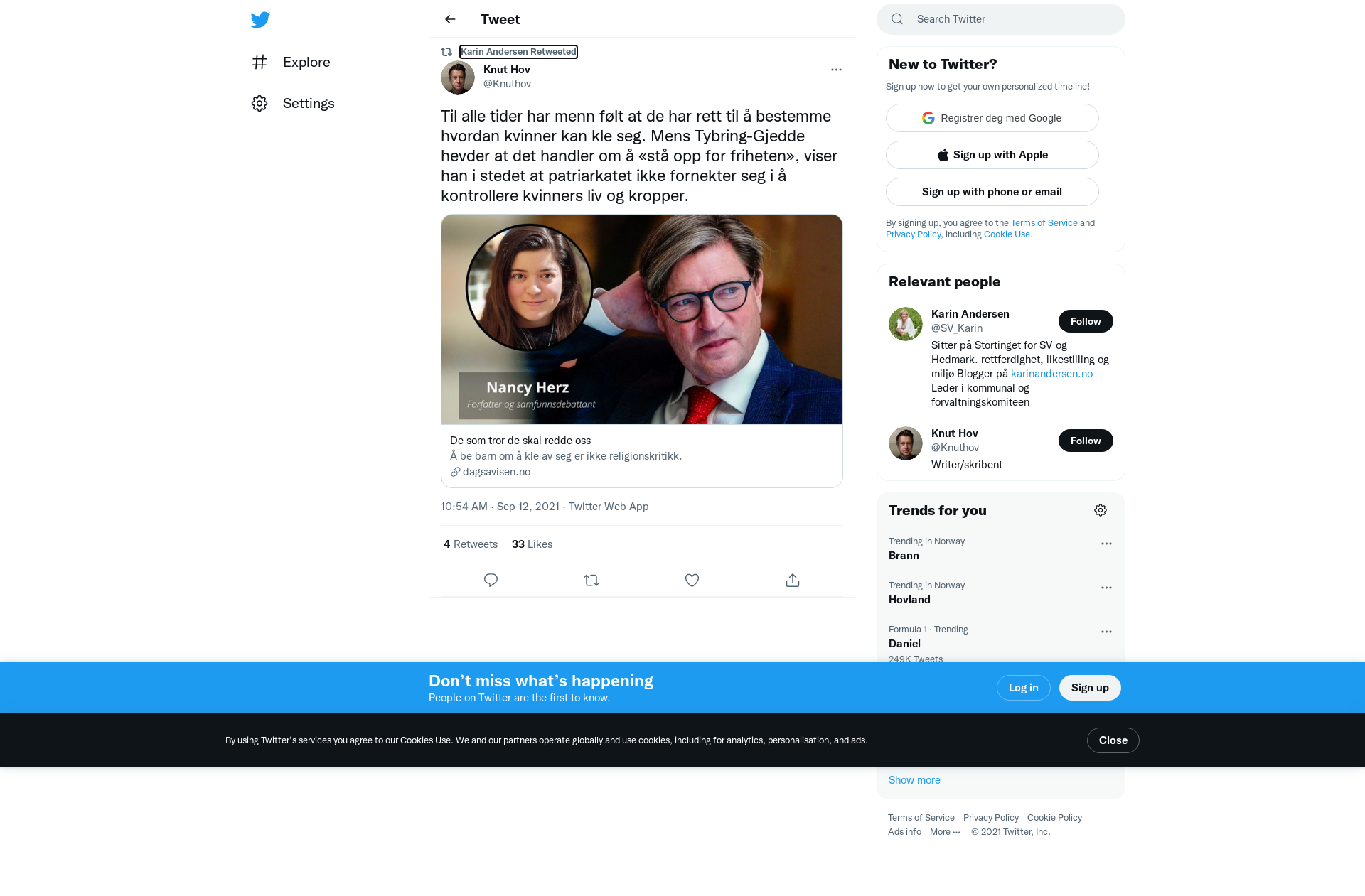Click the Explore hashtag icon
Image resolution: width=1365 pixels, height=896 pixels.
tap(259, 62)
